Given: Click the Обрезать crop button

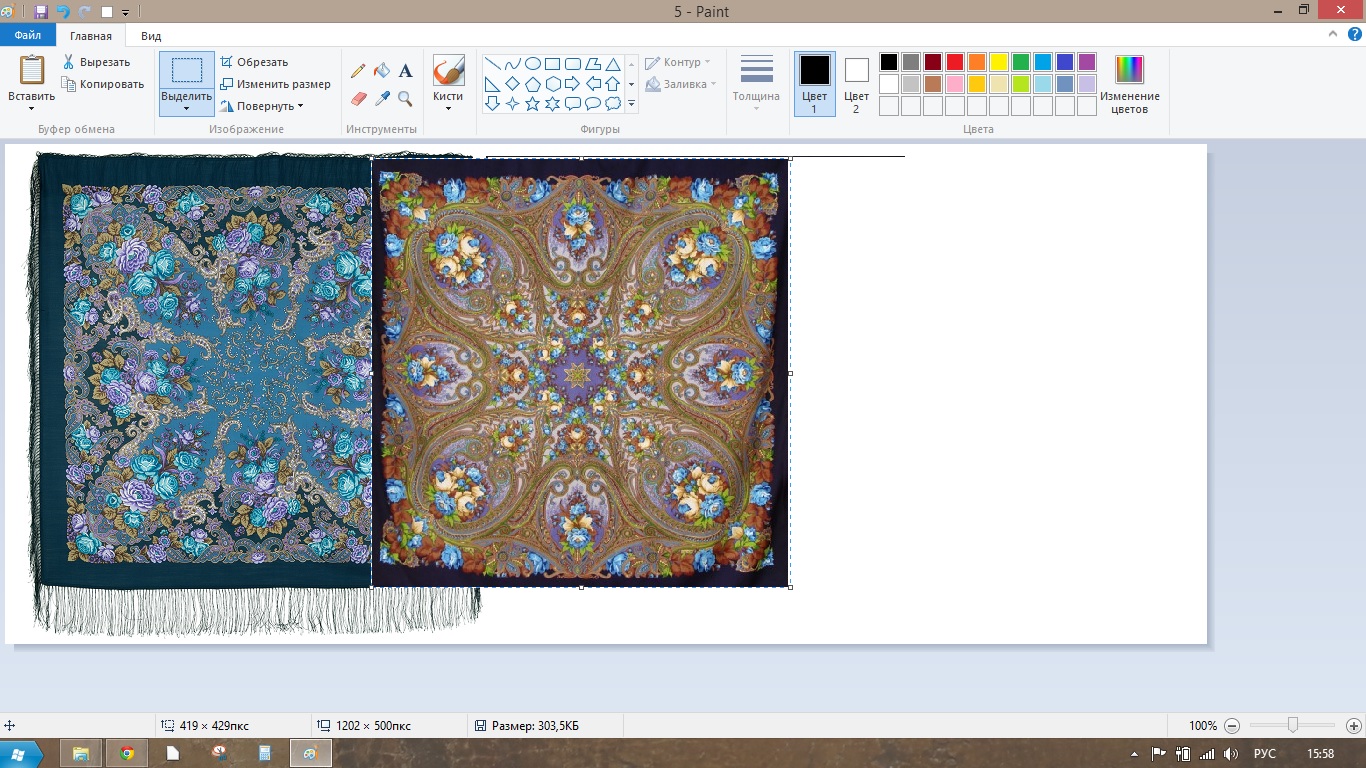Looking at the screenshot, I should click(x=254, y=62).
